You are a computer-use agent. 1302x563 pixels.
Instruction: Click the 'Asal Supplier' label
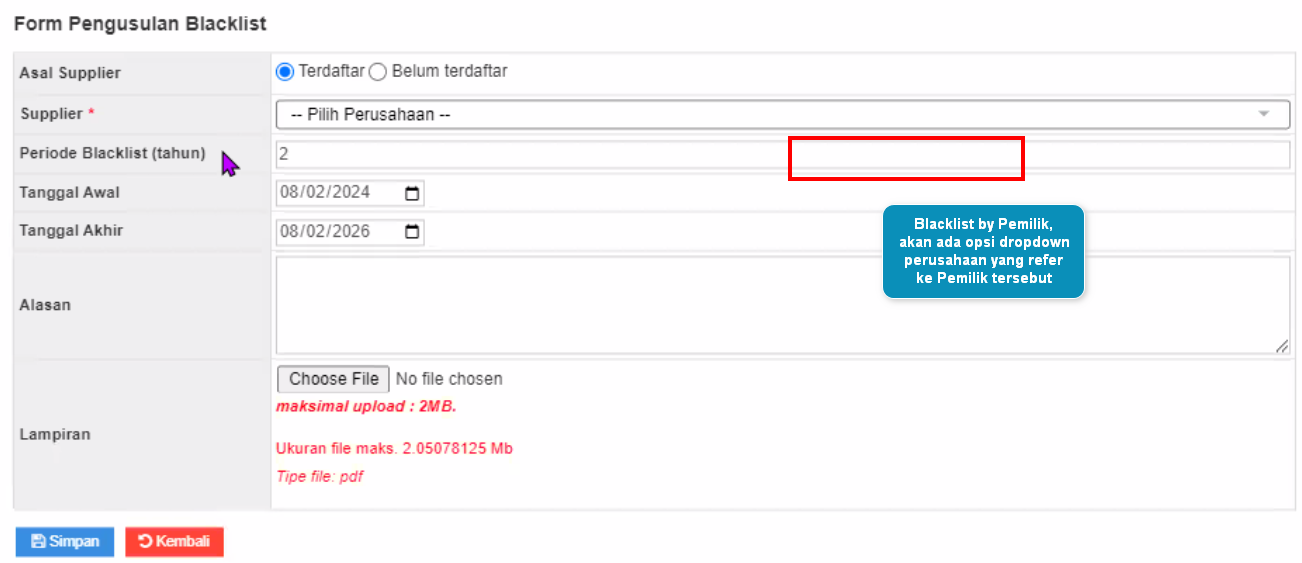[x=70, y=73]
